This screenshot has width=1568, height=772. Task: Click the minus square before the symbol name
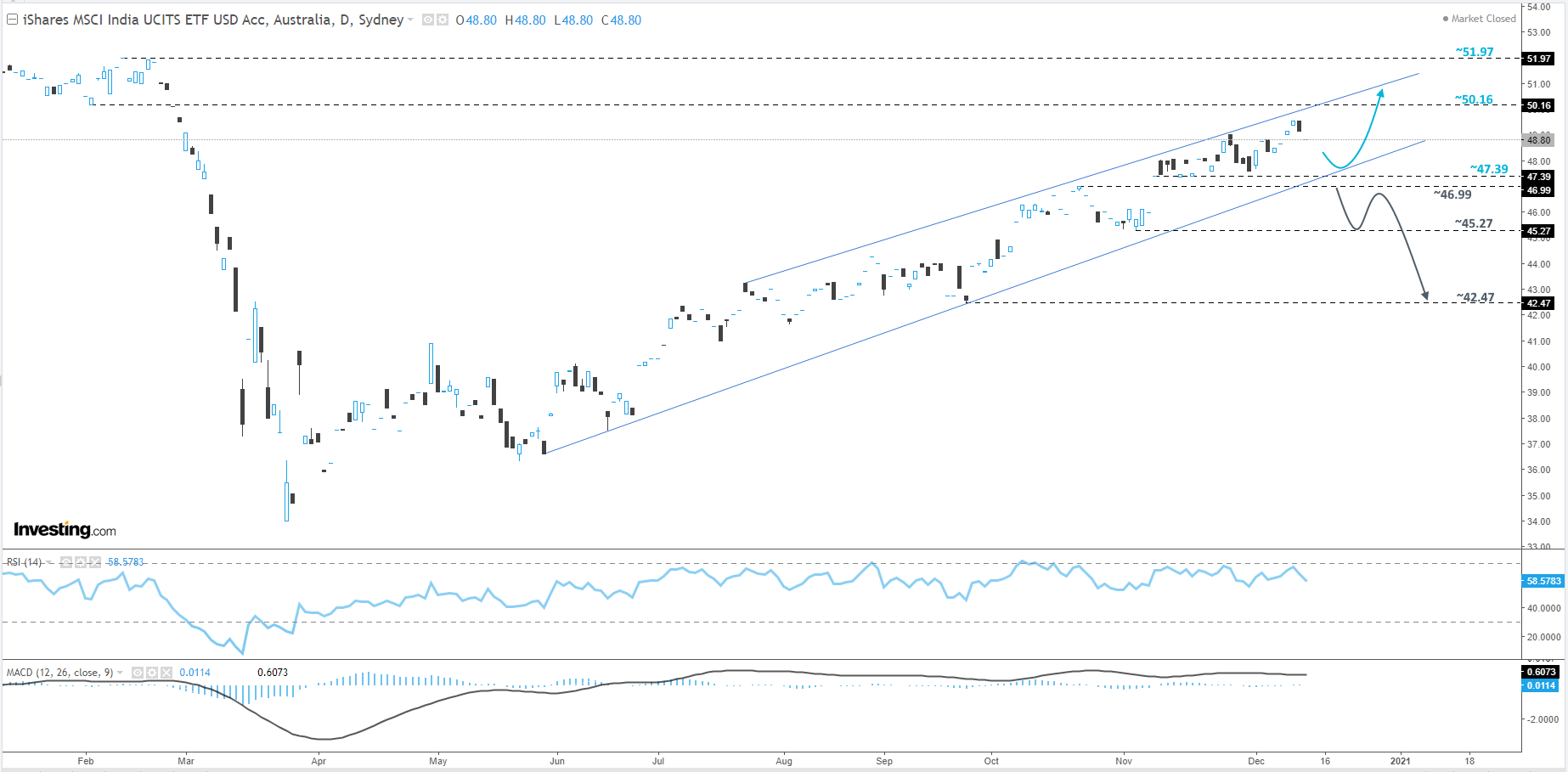pos(11,19)
